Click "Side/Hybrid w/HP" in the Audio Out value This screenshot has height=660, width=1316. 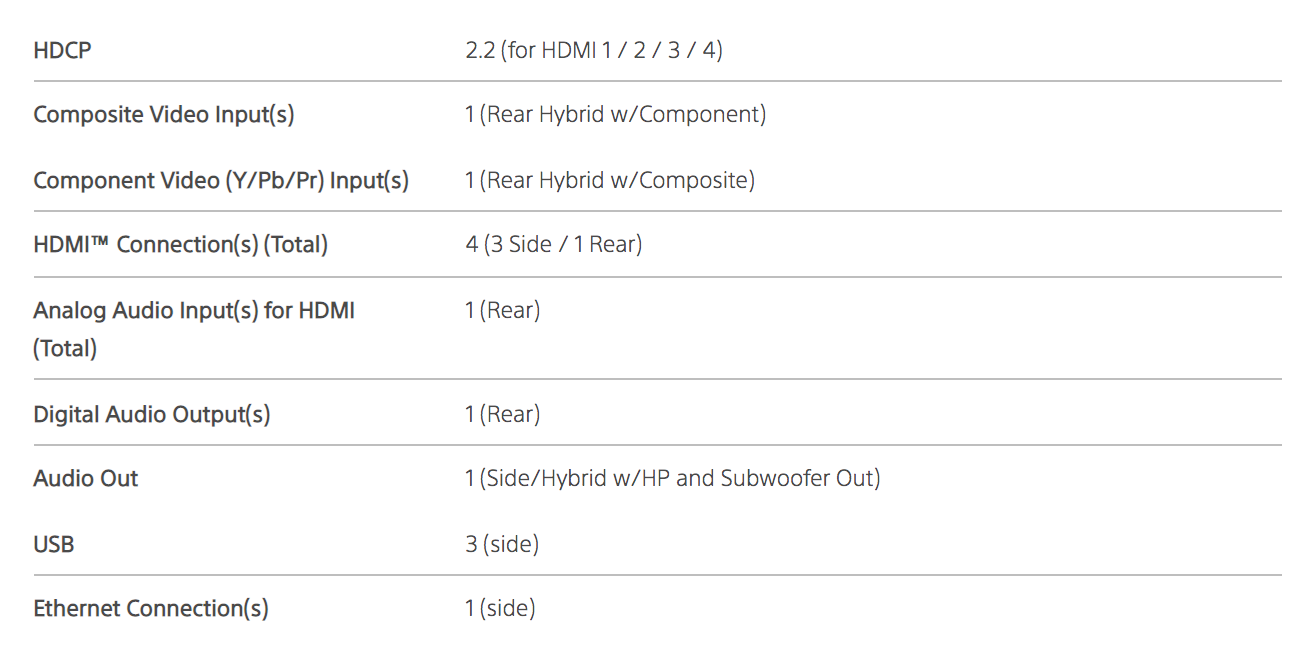pyautogui.click(x=577, y=478)
